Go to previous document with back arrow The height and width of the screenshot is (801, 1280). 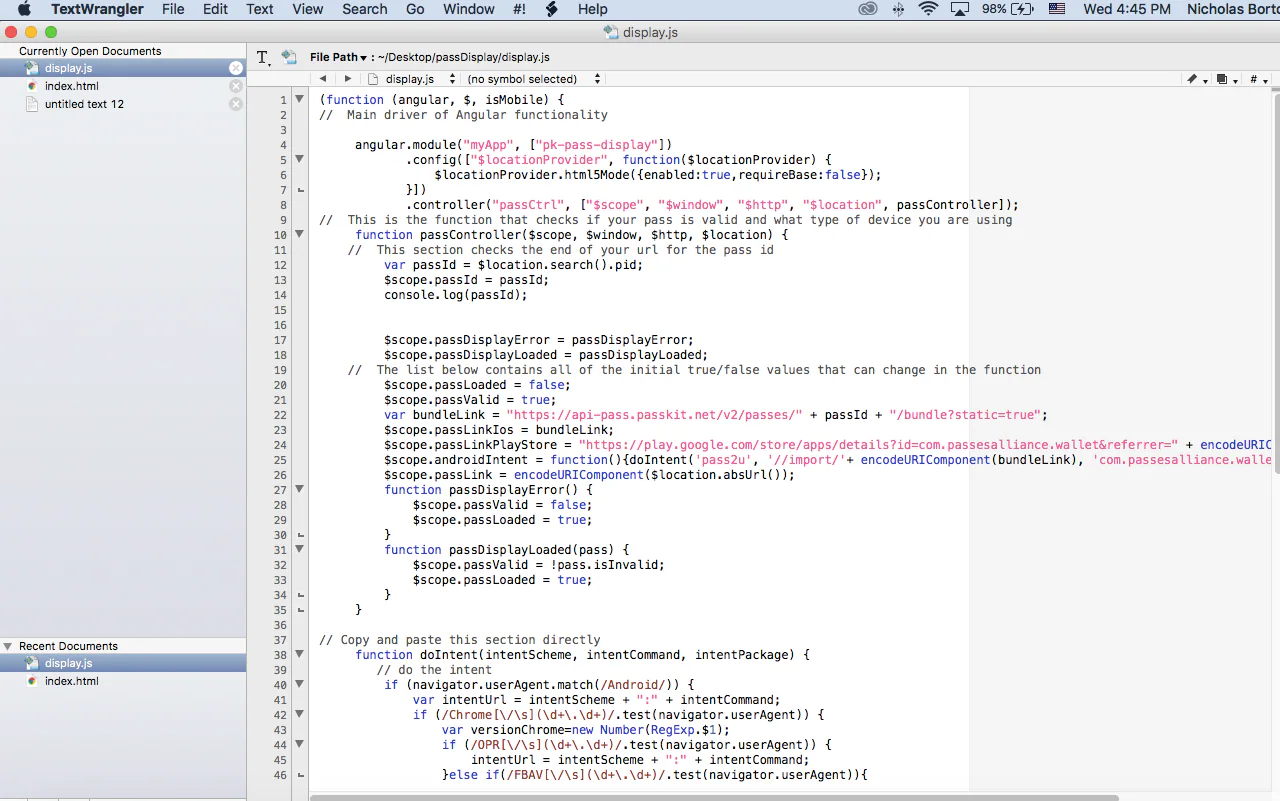(322, 78)
